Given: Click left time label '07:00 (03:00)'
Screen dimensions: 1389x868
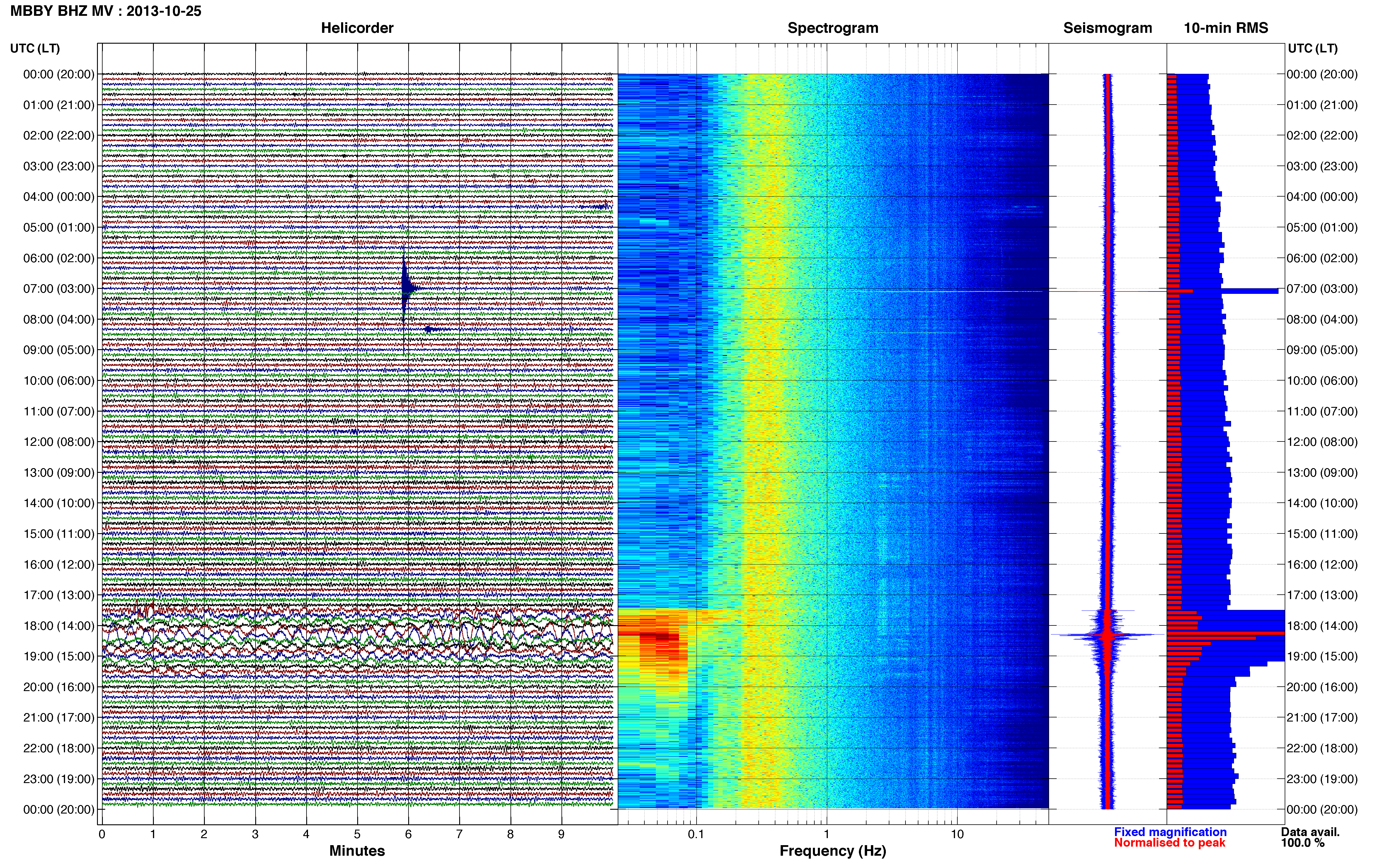Looking at the screenshot, I should [59, 289].
